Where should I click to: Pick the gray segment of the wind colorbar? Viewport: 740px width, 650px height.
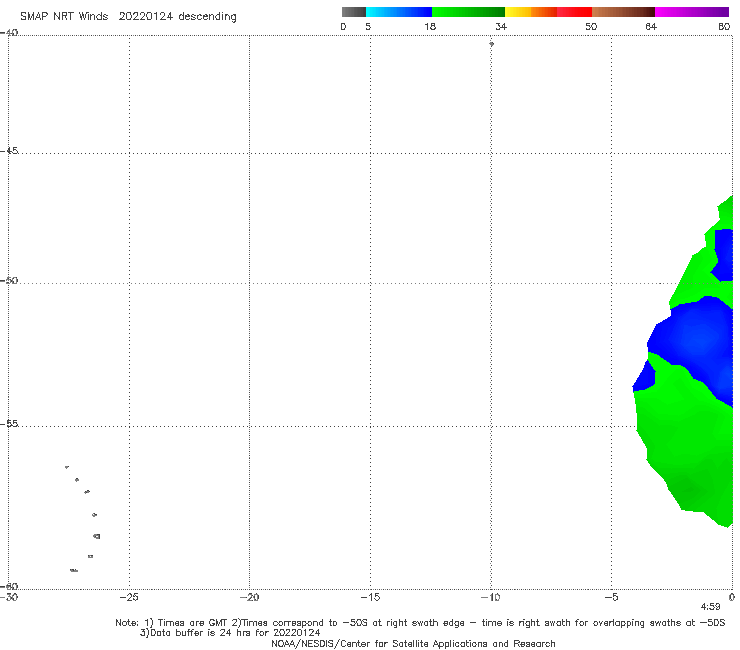pyautogui.click(x=353, y=12)
